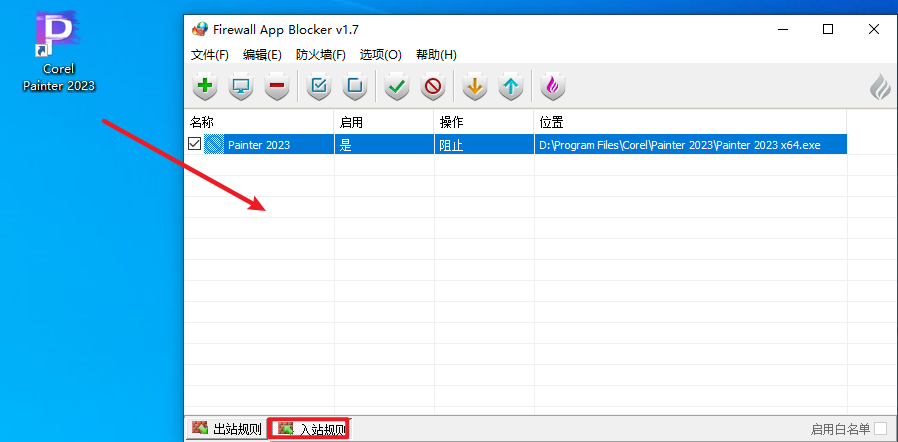Click the cyan Move Up arrow icon
Image resolution: width=898 pixels, height=442 pixels.
pos(511,86)
